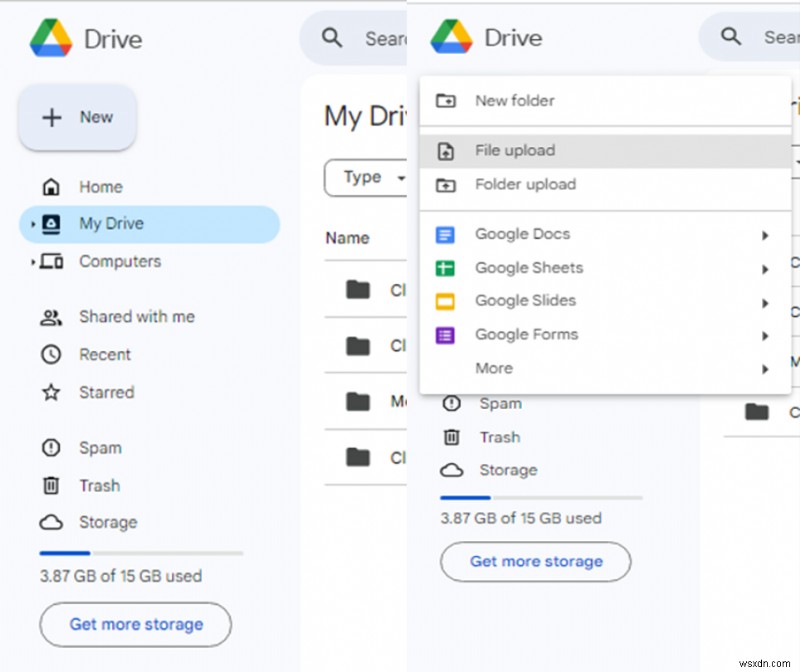The width and height of the screenshot is (800, 672).
Task: Choose File upload from the menu
Action: [605, 151]
